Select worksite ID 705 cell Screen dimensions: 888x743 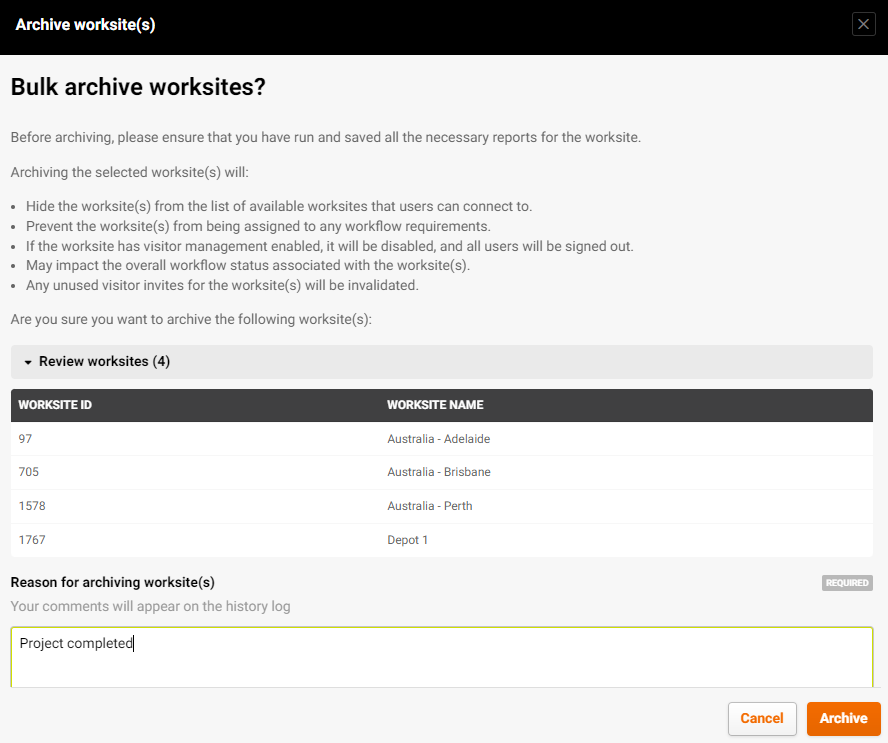29,472
